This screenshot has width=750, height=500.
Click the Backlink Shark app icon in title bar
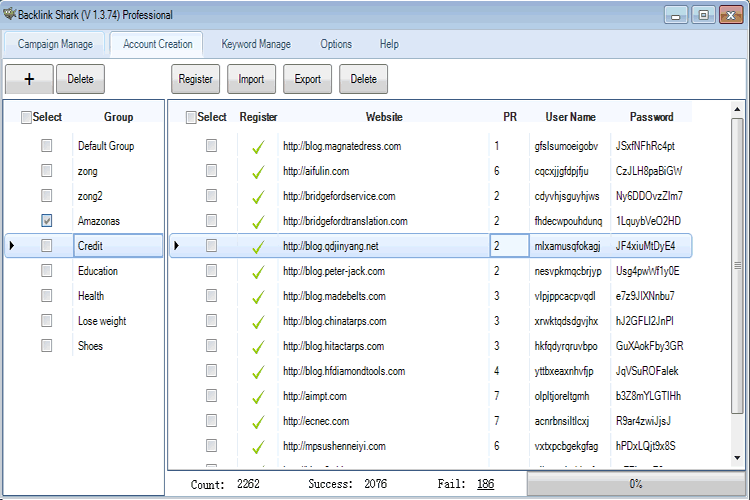pyautogui.click(x=10, y=14)
